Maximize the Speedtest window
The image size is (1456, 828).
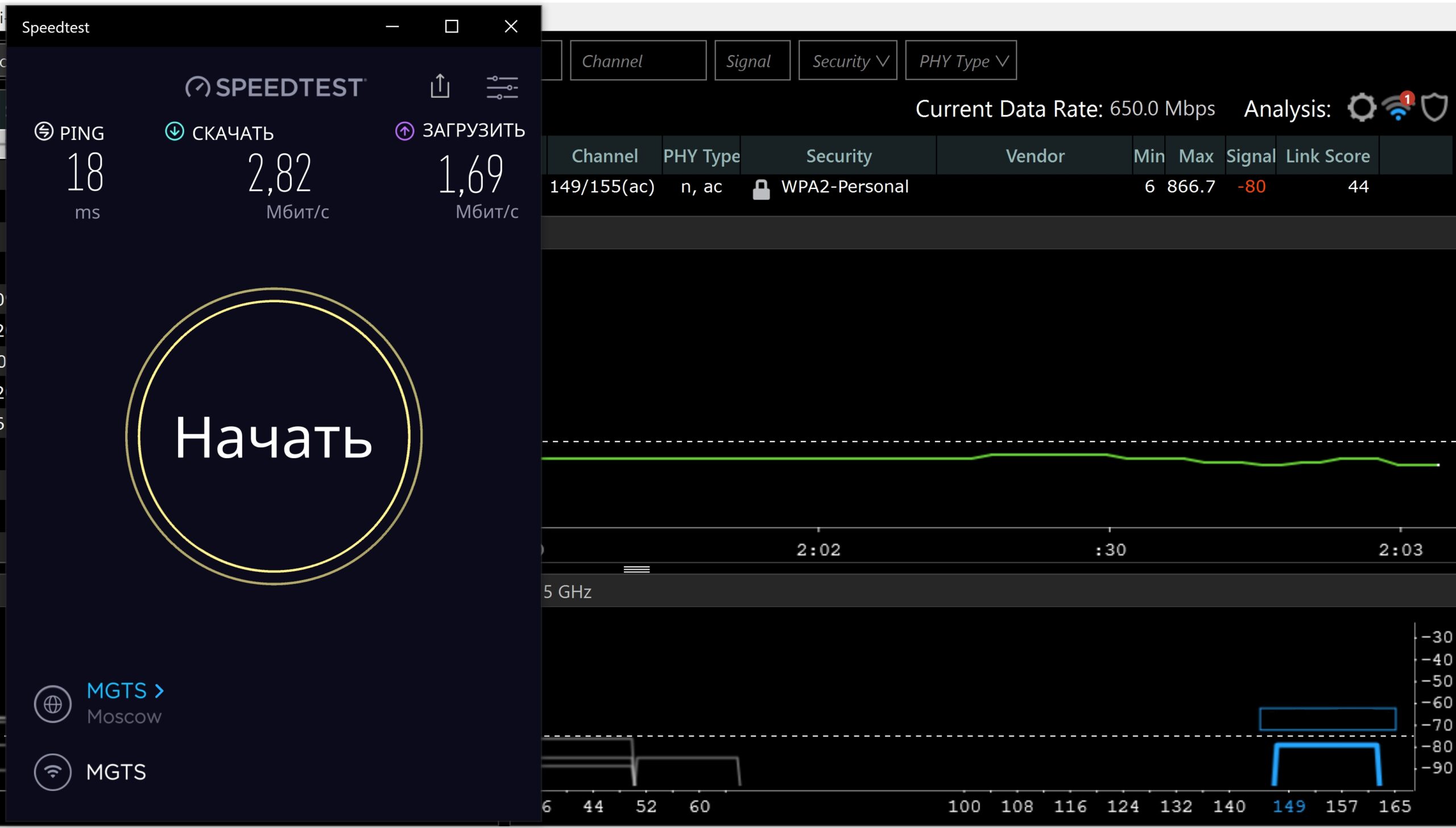452,26
